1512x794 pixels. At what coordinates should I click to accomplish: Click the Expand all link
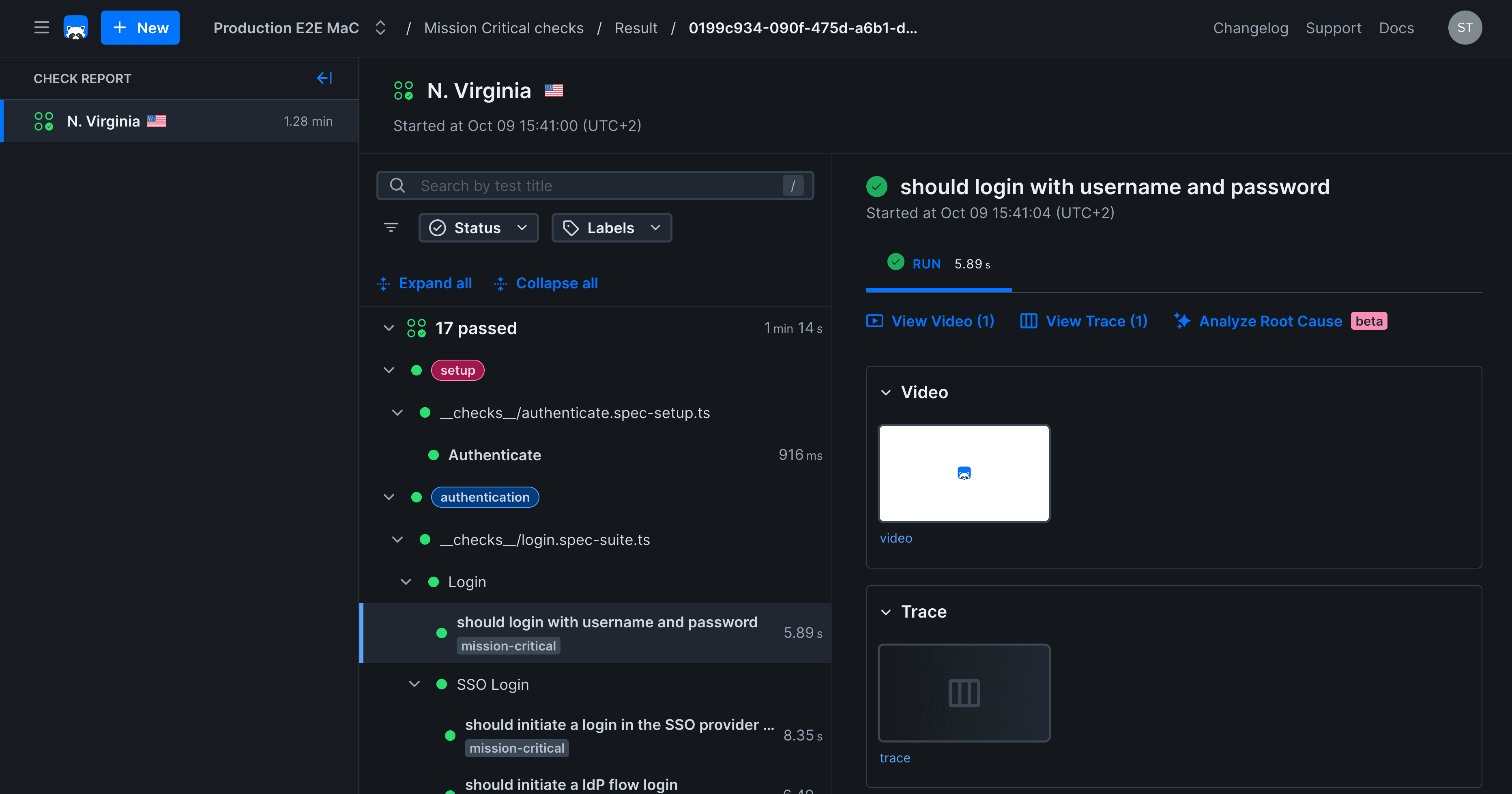pos(435,283)
